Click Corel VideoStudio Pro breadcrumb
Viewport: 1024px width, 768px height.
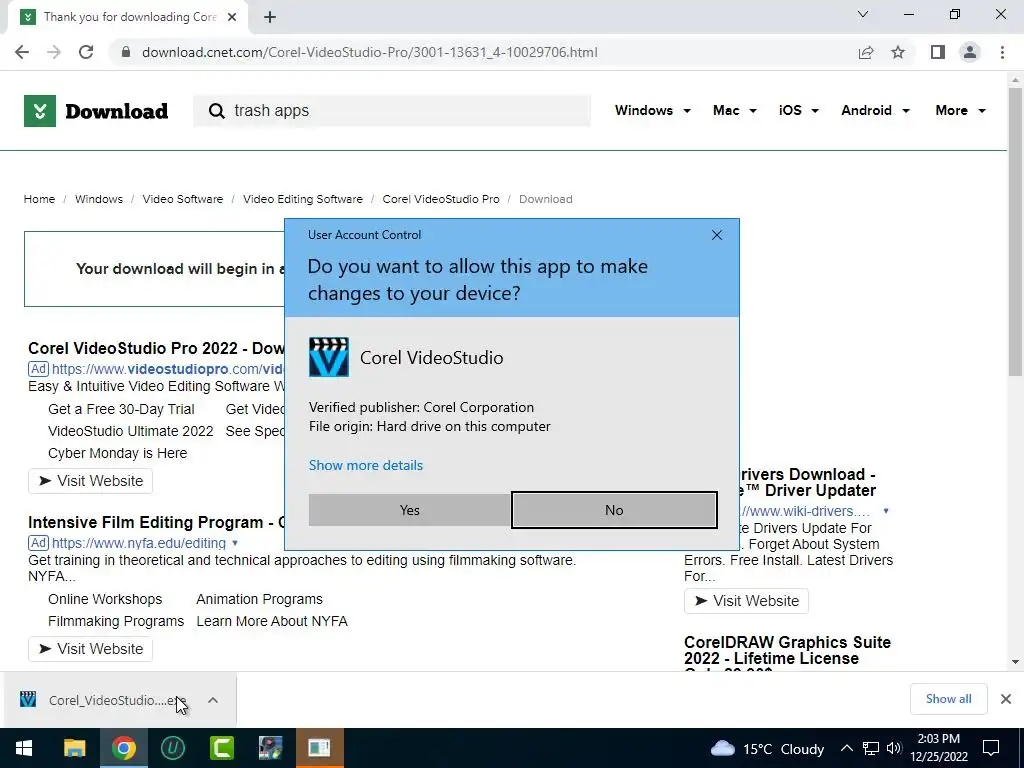coord(441,199)
